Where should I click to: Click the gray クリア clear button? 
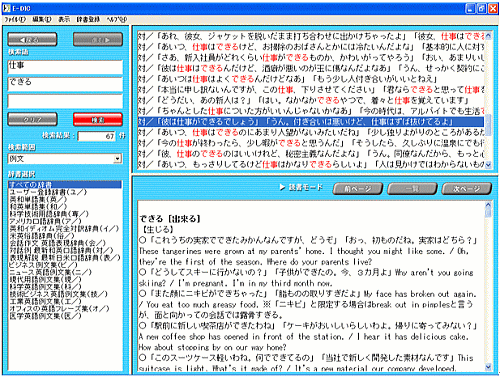pos(32,119)
